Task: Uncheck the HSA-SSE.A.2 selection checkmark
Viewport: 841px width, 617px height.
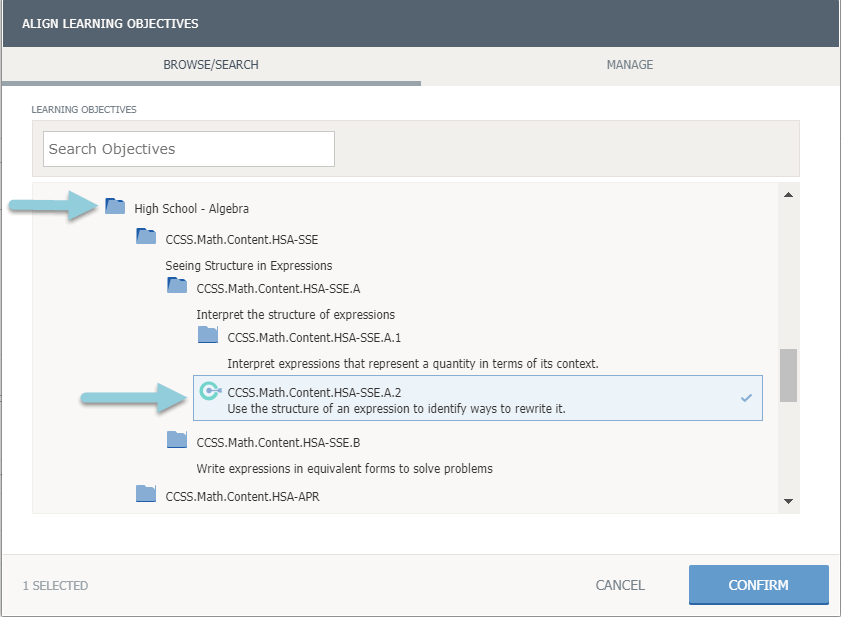Action: pyautogui.click(x=746, y=398)
